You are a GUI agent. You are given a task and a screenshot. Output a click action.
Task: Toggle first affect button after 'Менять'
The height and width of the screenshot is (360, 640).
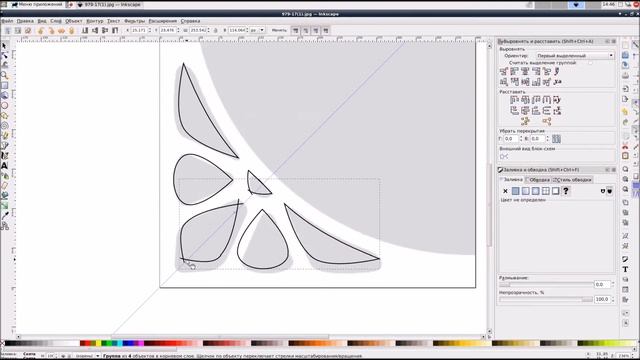click(296, 31)
